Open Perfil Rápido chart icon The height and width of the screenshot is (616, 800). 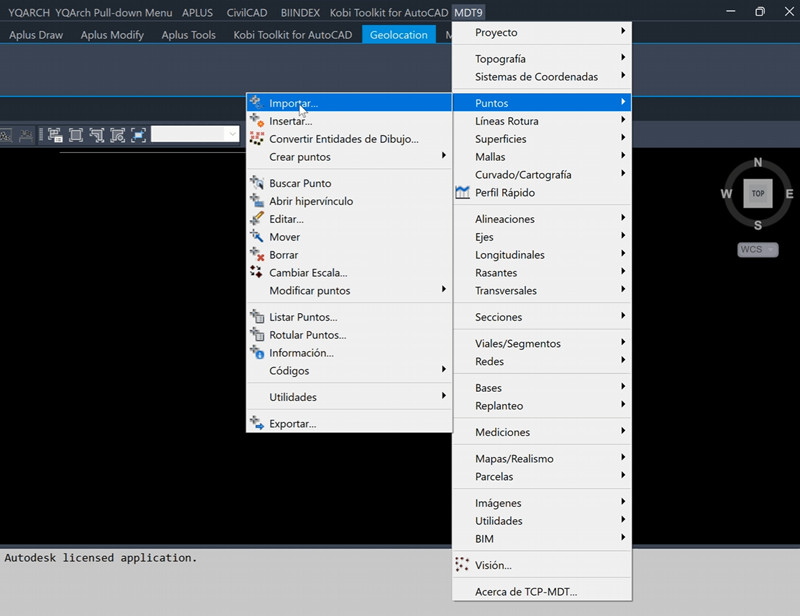[x=462, y=193]
